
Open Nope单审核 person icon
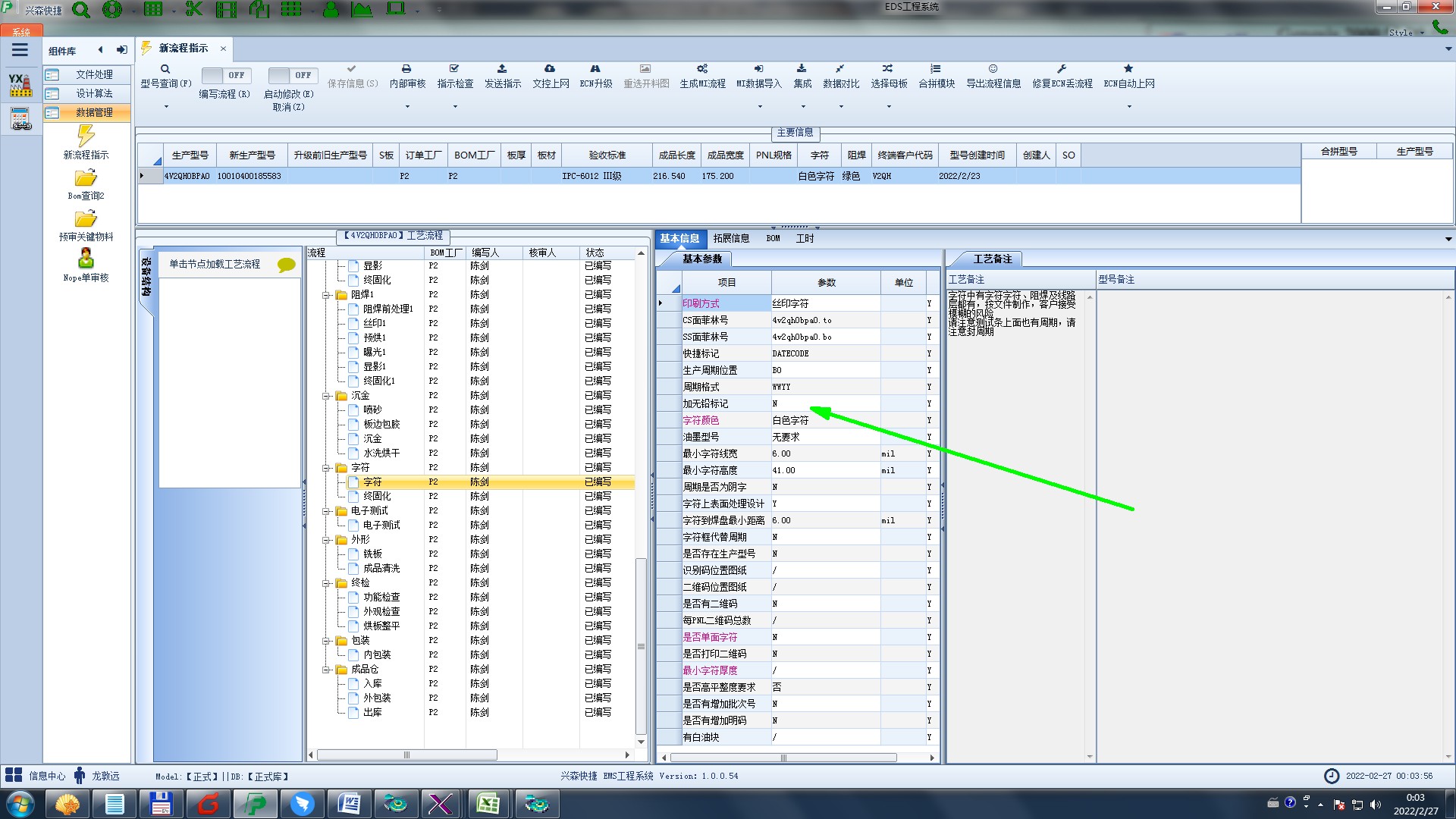click(x=86, y=259)
